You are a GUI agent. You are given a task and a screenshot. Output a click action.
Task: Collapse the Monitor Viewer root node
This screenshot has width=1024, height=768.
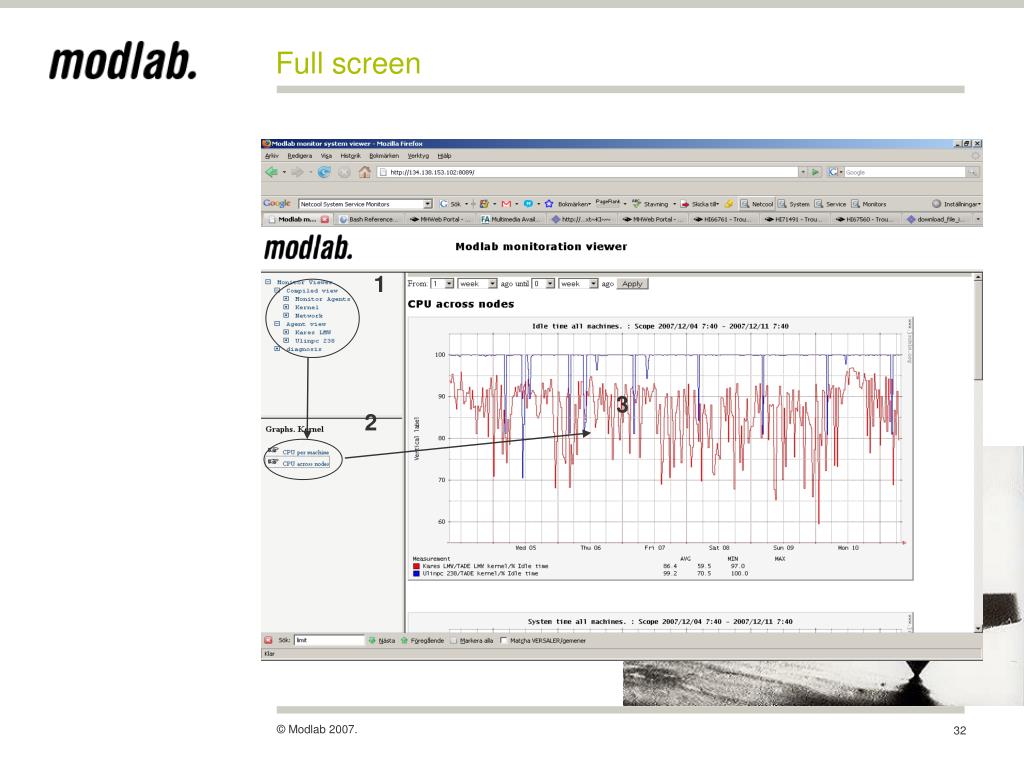pyautogui.click(x=268, y=282)
